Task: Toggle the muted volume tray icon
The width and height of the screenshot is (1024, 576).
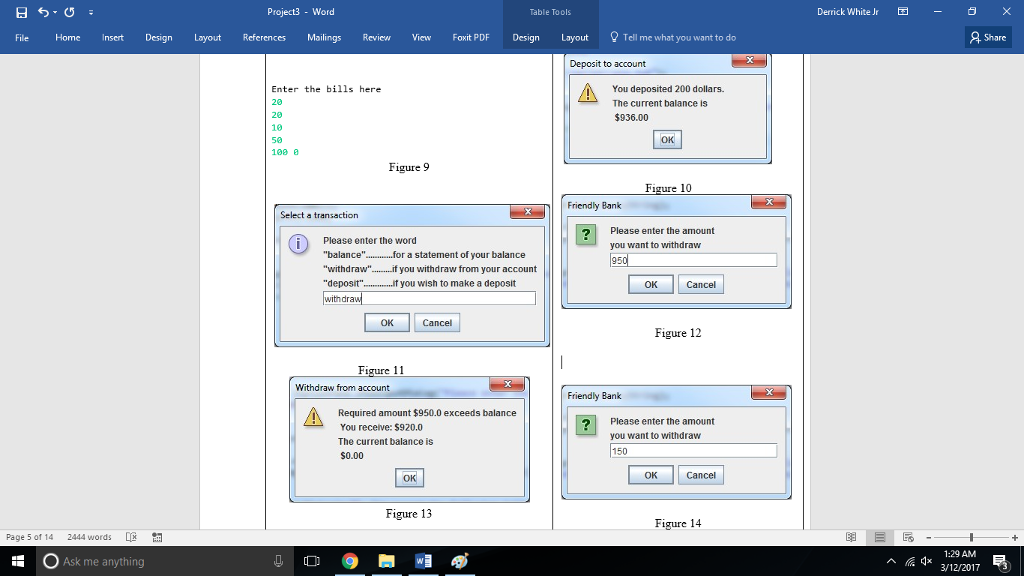Action: click(927, 561)
